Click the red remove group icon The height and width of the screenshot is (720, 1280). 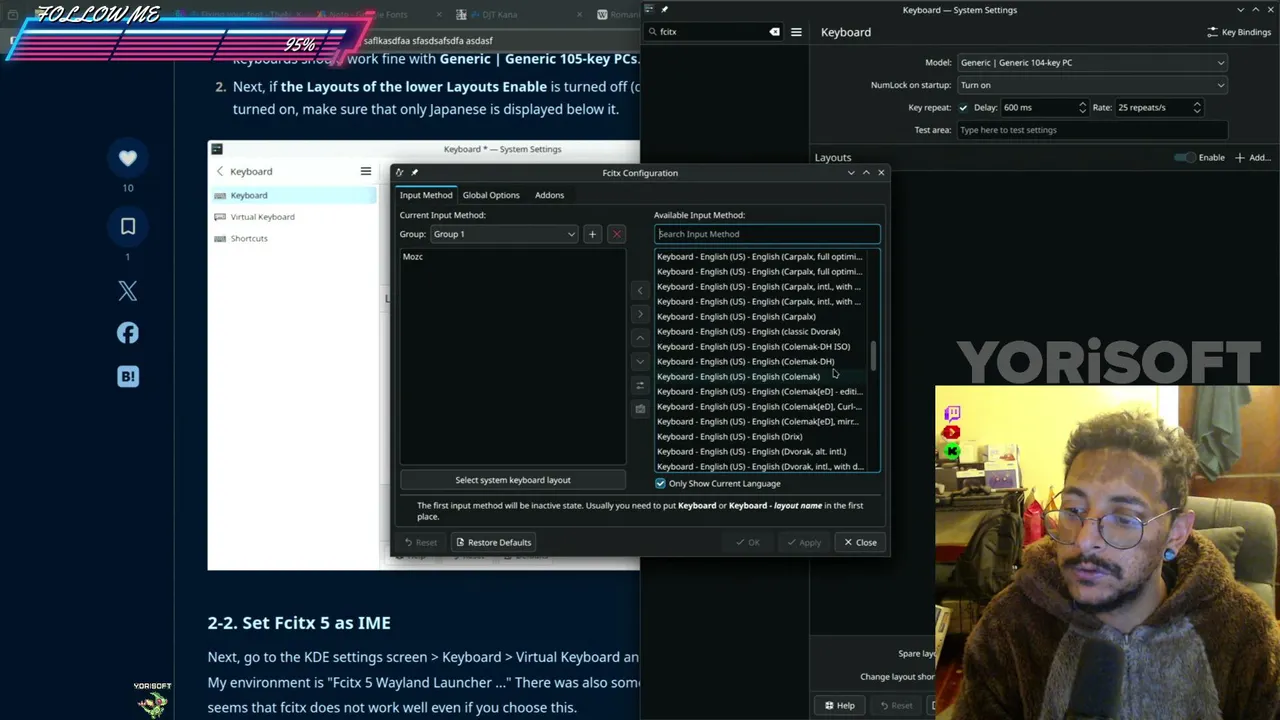pos(616,234)
